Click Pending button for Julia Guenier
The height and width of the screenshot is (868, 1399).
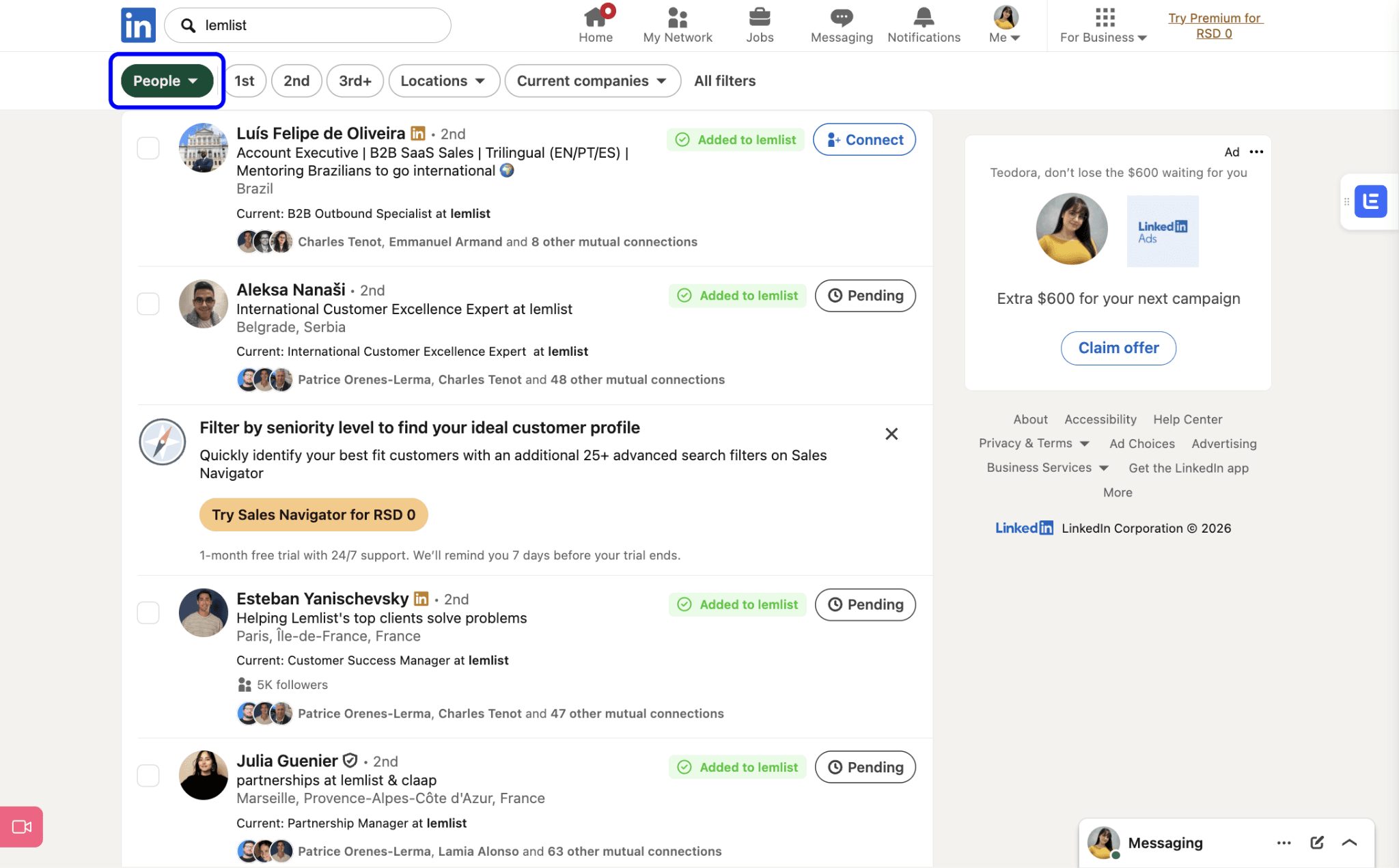[x=865, y=767]
